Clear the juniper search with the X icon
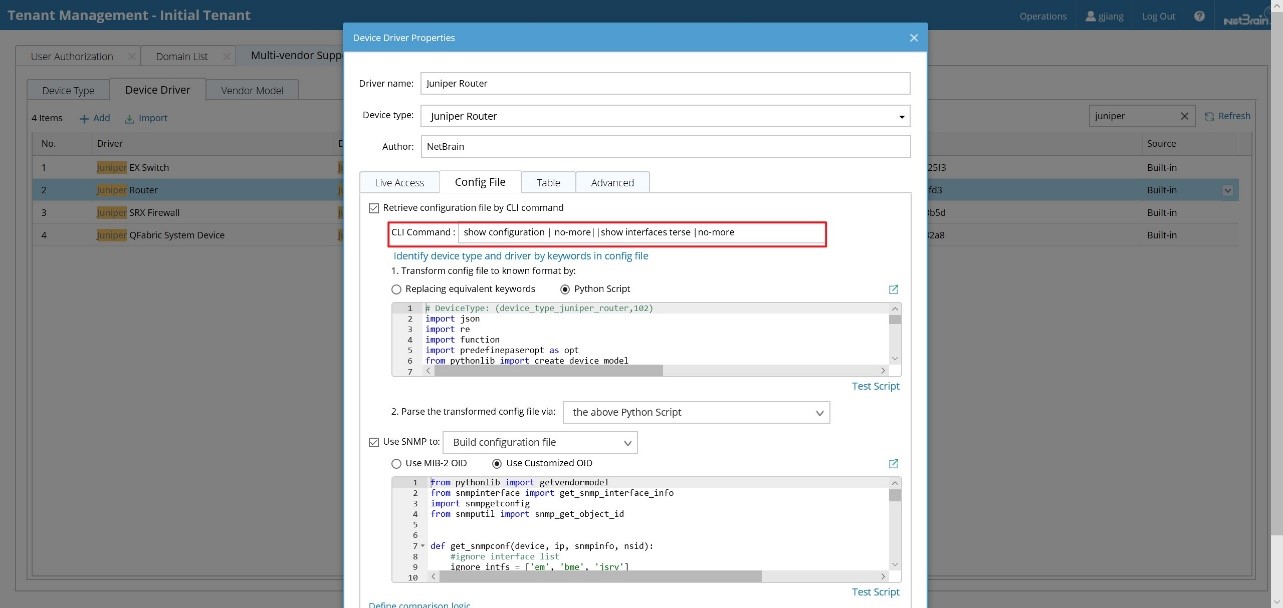 1185,116
